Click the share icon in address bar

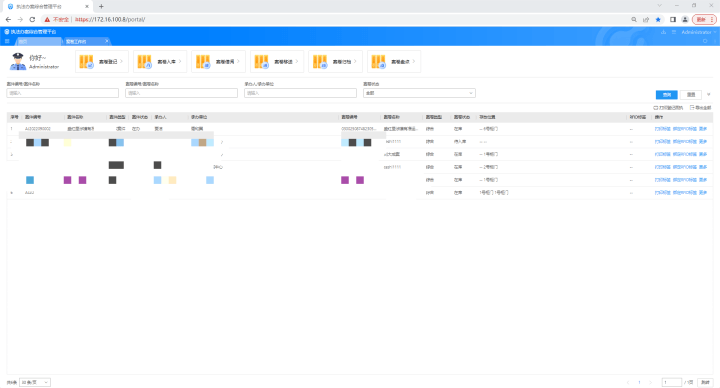646,19
